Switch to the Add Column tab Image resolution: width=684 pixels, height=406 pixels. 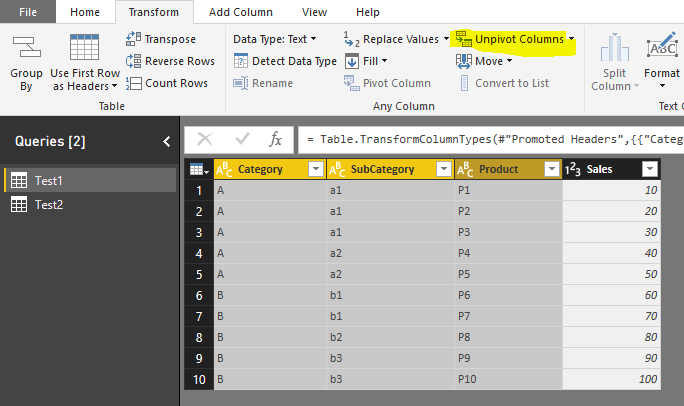point(241,12)
